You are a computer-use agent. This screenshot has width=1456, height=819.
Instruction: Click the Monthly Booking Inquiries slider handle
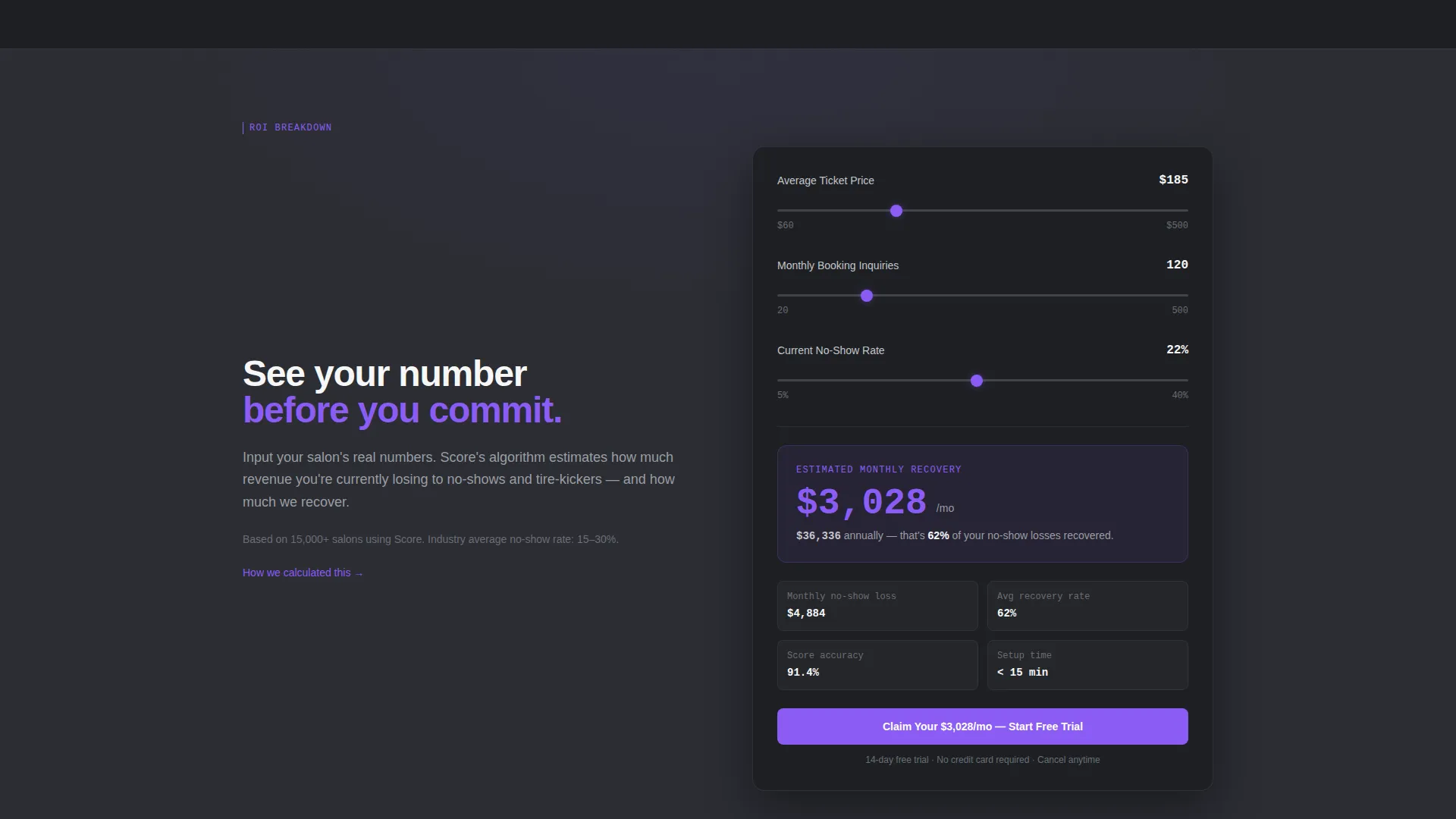tap(867, 296)
